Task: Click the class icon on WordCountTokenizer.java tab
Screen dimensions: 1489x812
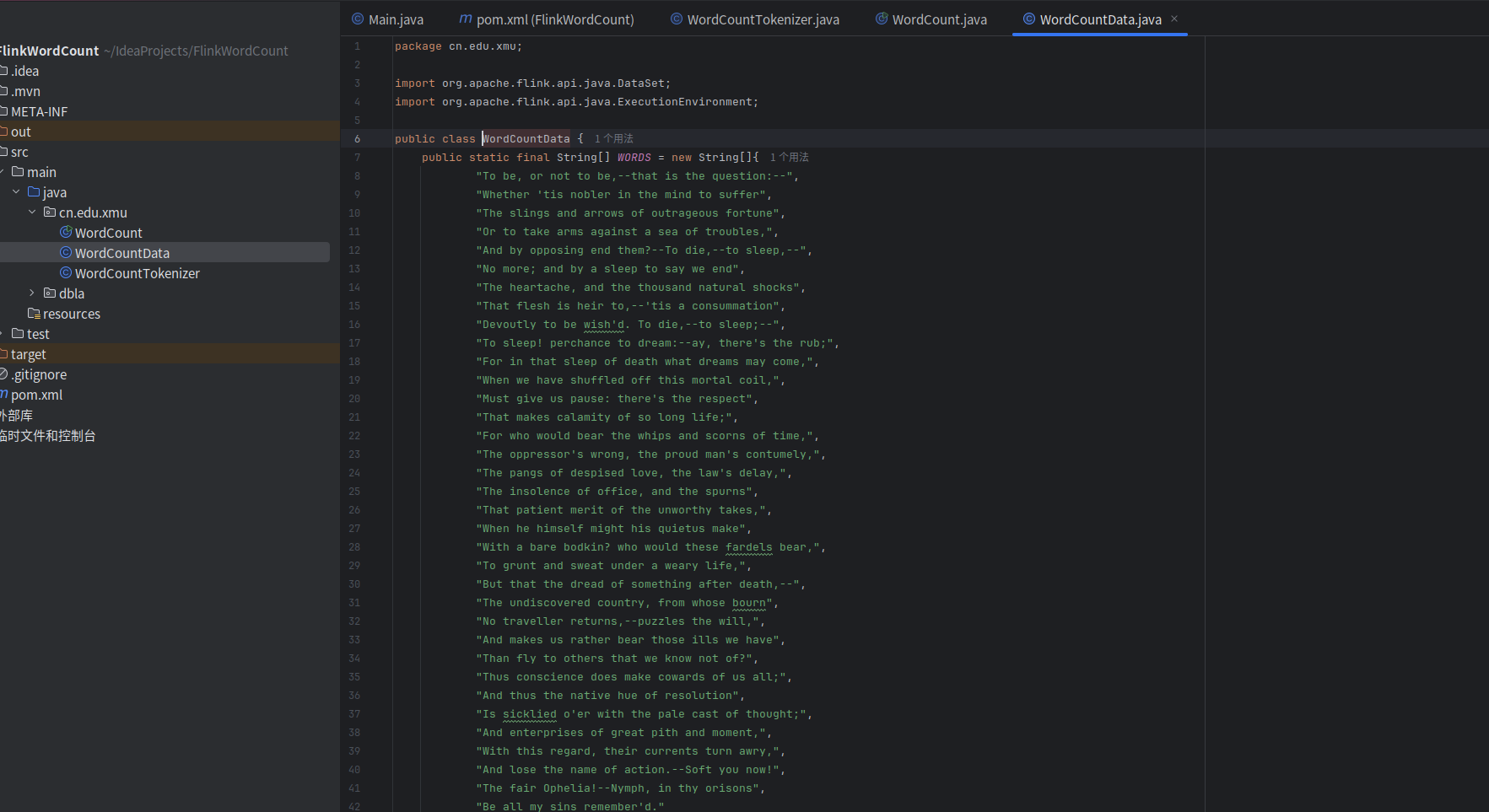Action: [x=677, y=19]
